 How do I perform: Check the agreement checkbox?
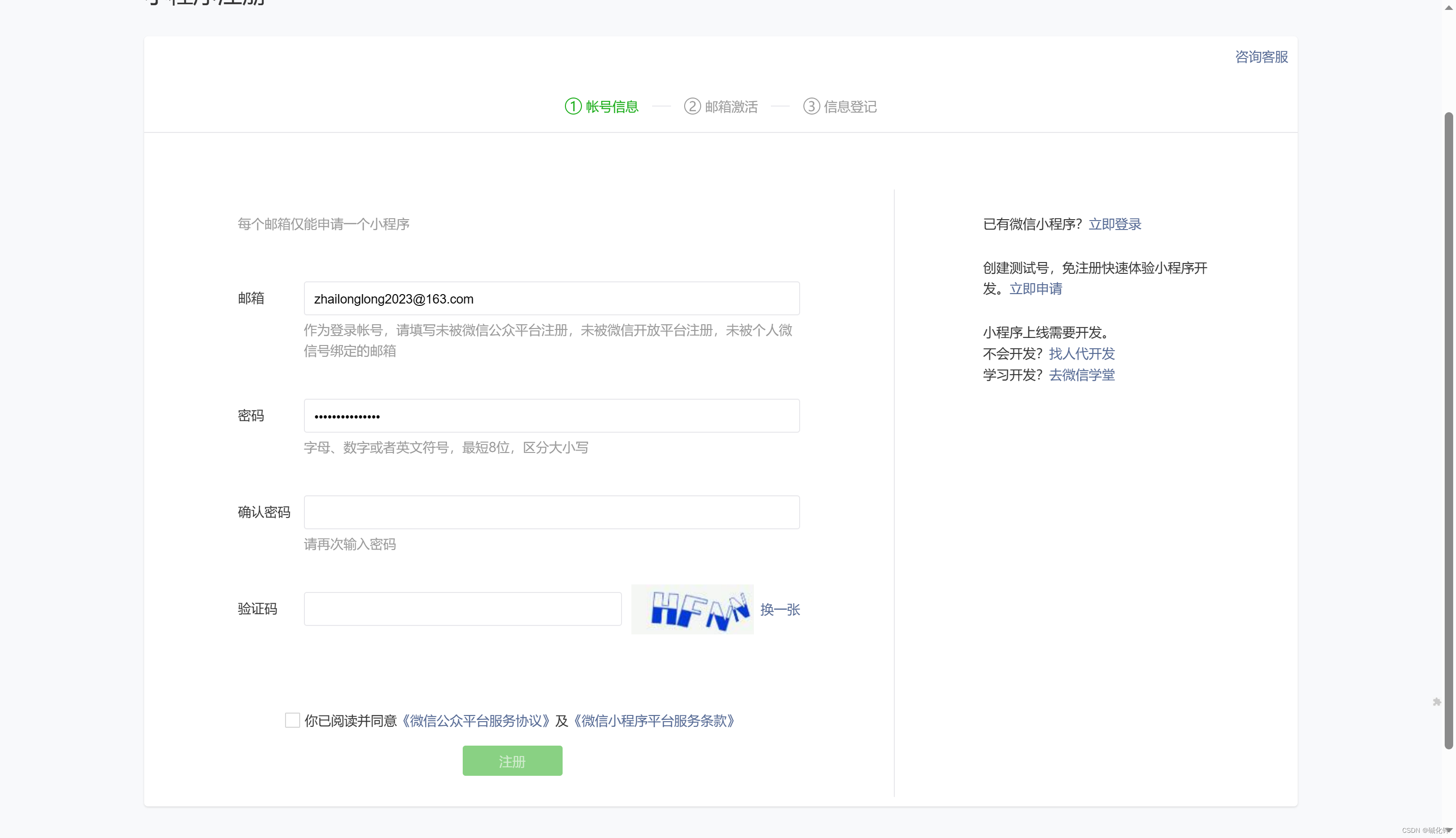pos(292,720)
